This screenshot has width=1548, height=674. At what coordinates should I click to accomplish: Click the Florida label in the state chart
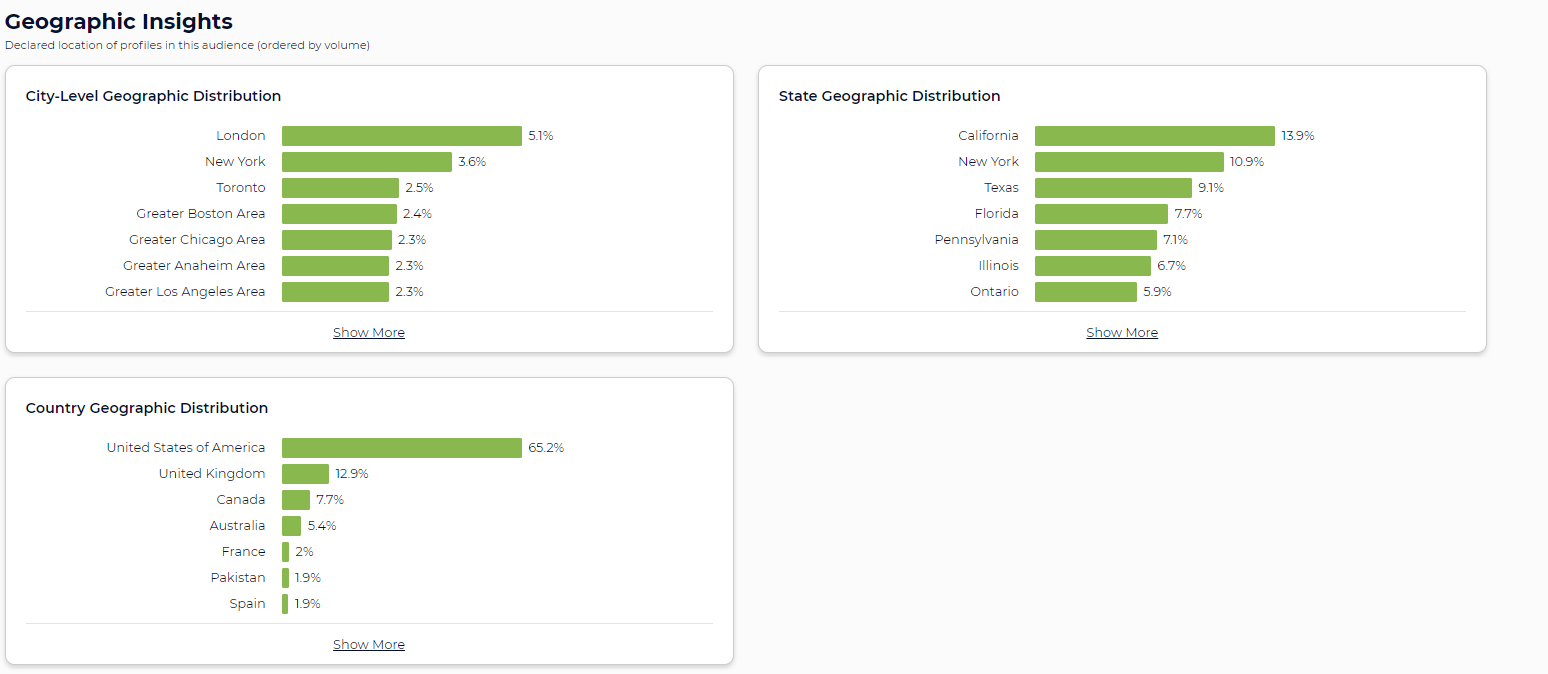[x=997, y=213]
